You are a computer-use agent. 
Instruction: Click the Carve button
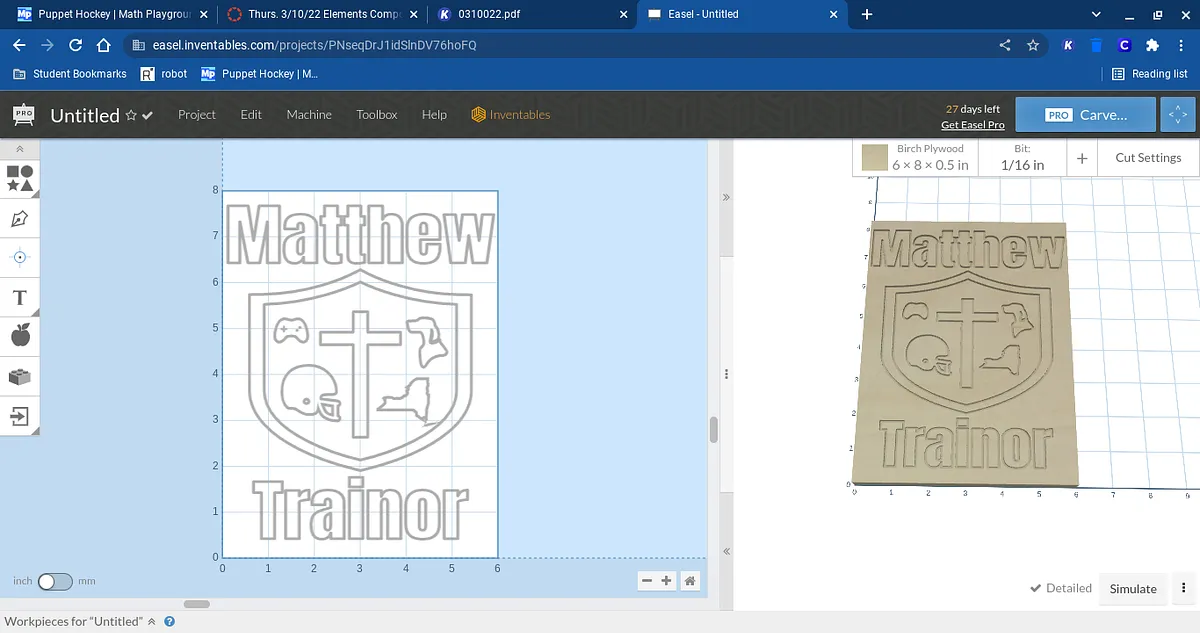tap(1085, 115)
